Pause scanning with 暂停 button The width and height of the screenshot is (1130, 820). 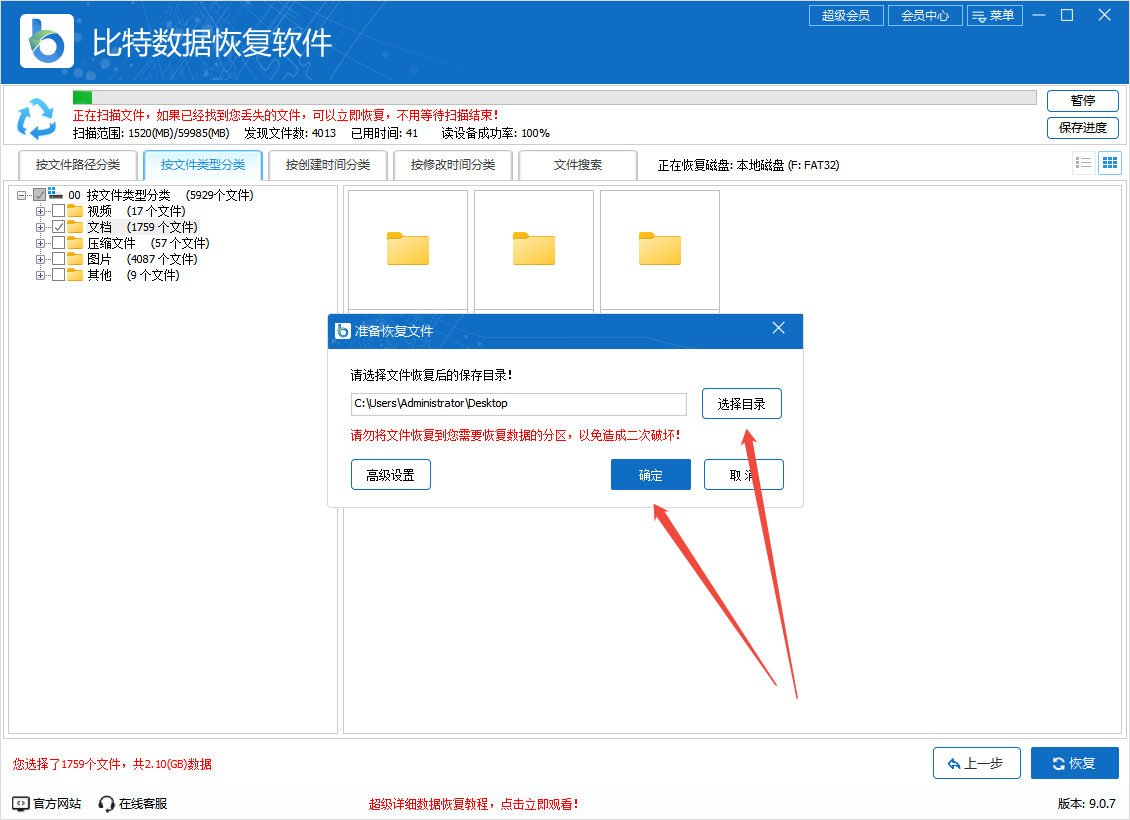tap(1082, 100)
